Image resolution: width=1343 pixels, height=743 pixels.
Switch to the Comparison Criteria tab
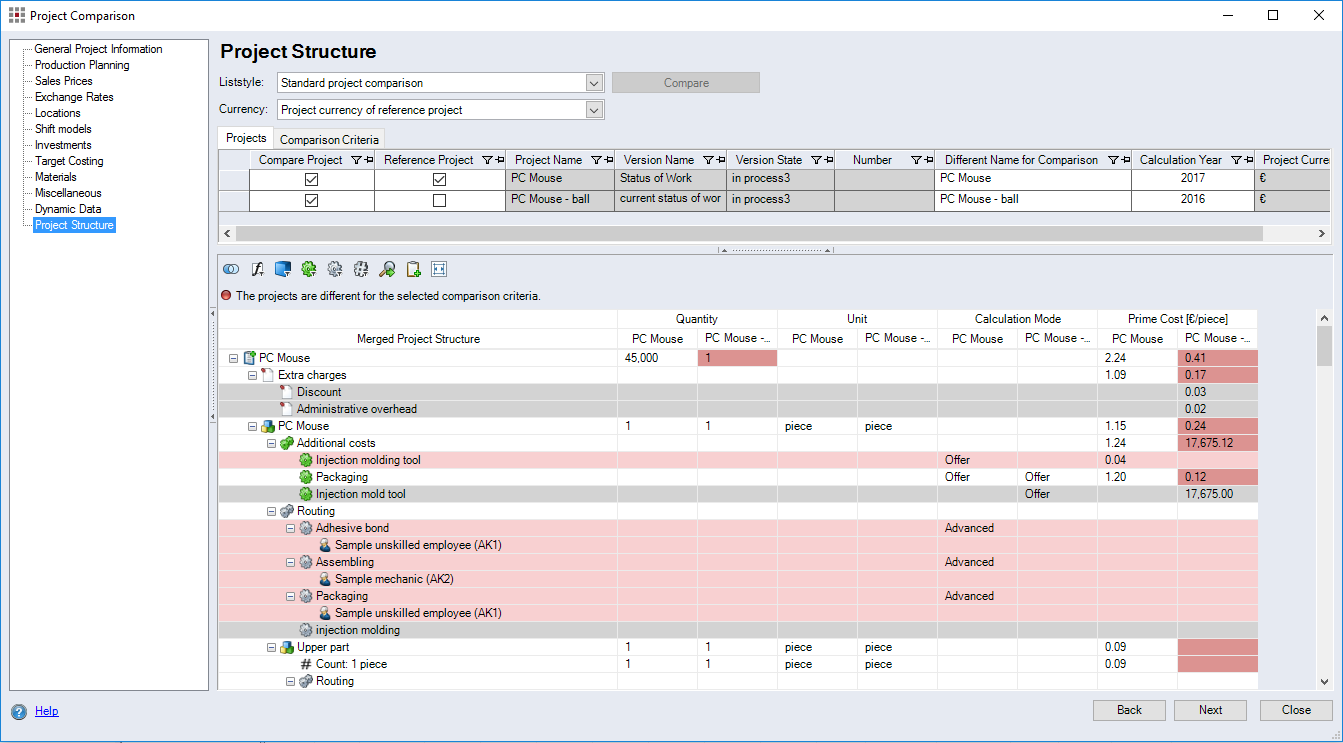329,140
